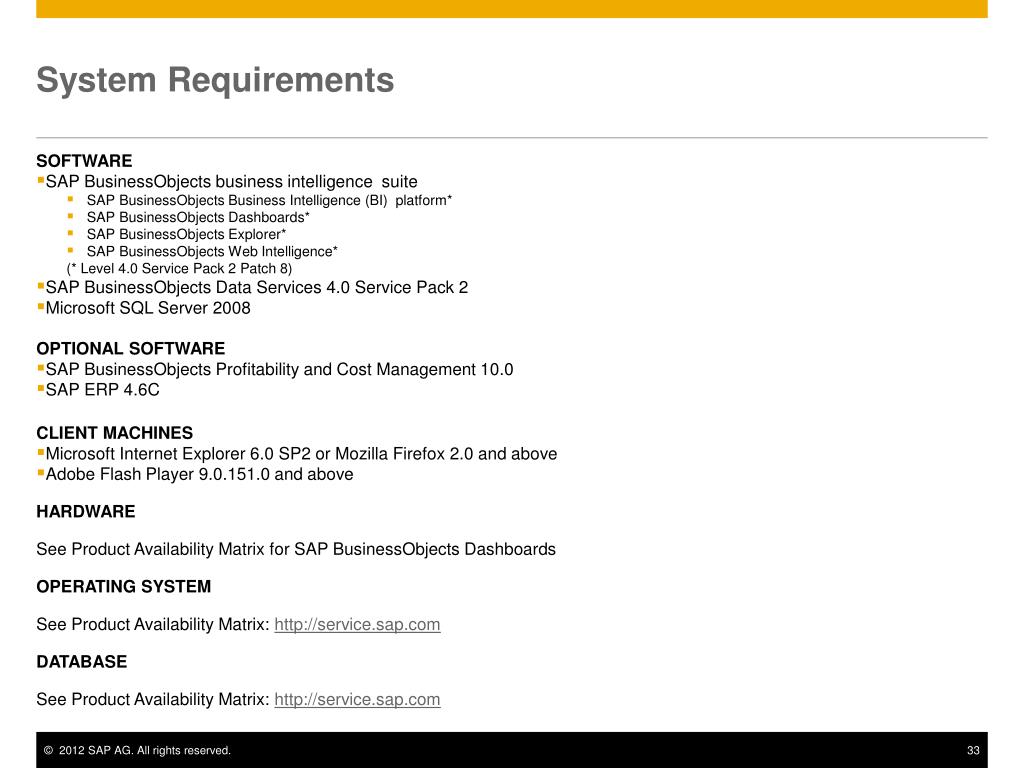Viewport: 1024px width, 768px height.
Task: Select the OPERATING SYSTEM heading
Action: 123,586
